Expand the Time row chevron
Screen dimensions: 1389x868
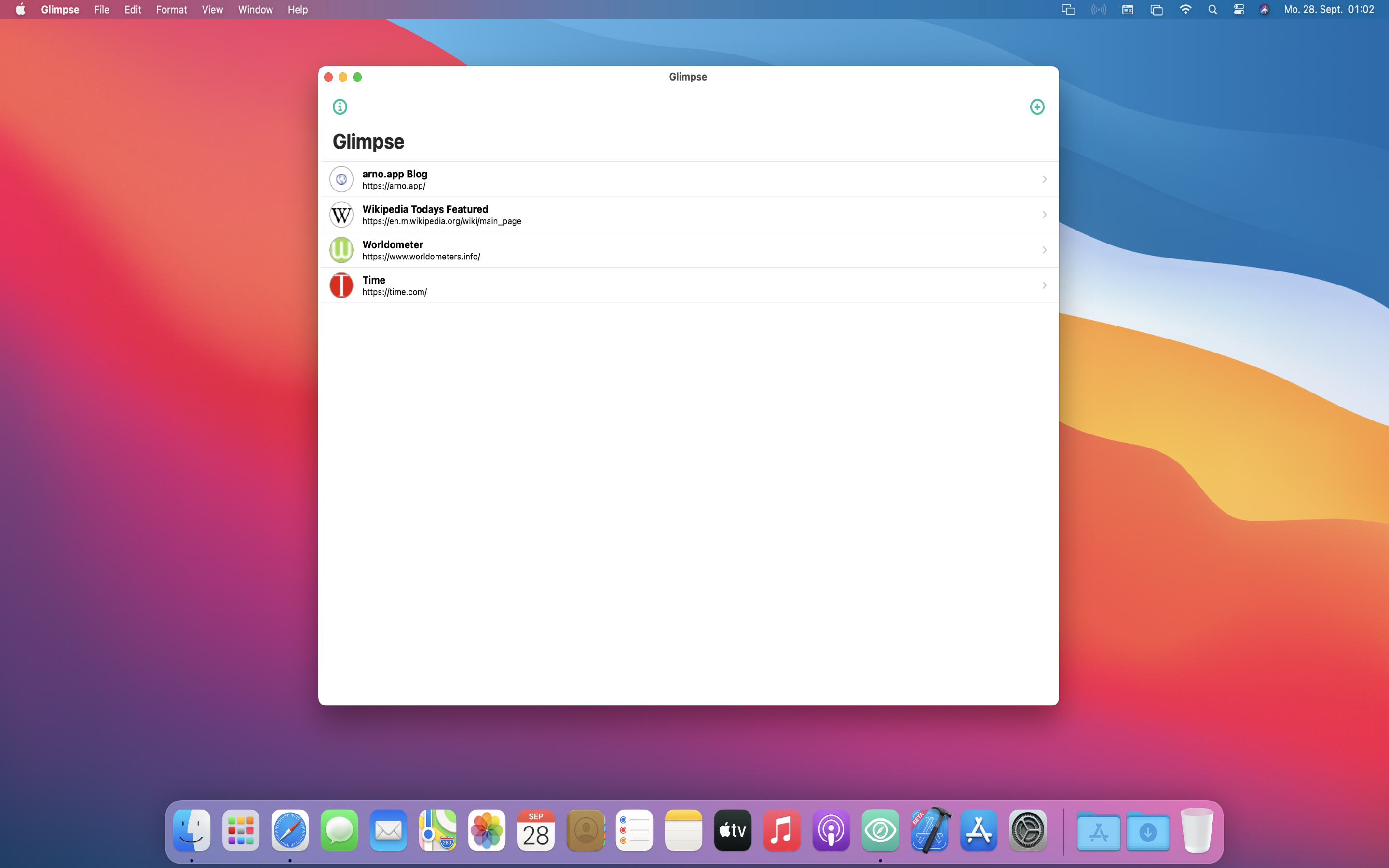(1044, 285)
